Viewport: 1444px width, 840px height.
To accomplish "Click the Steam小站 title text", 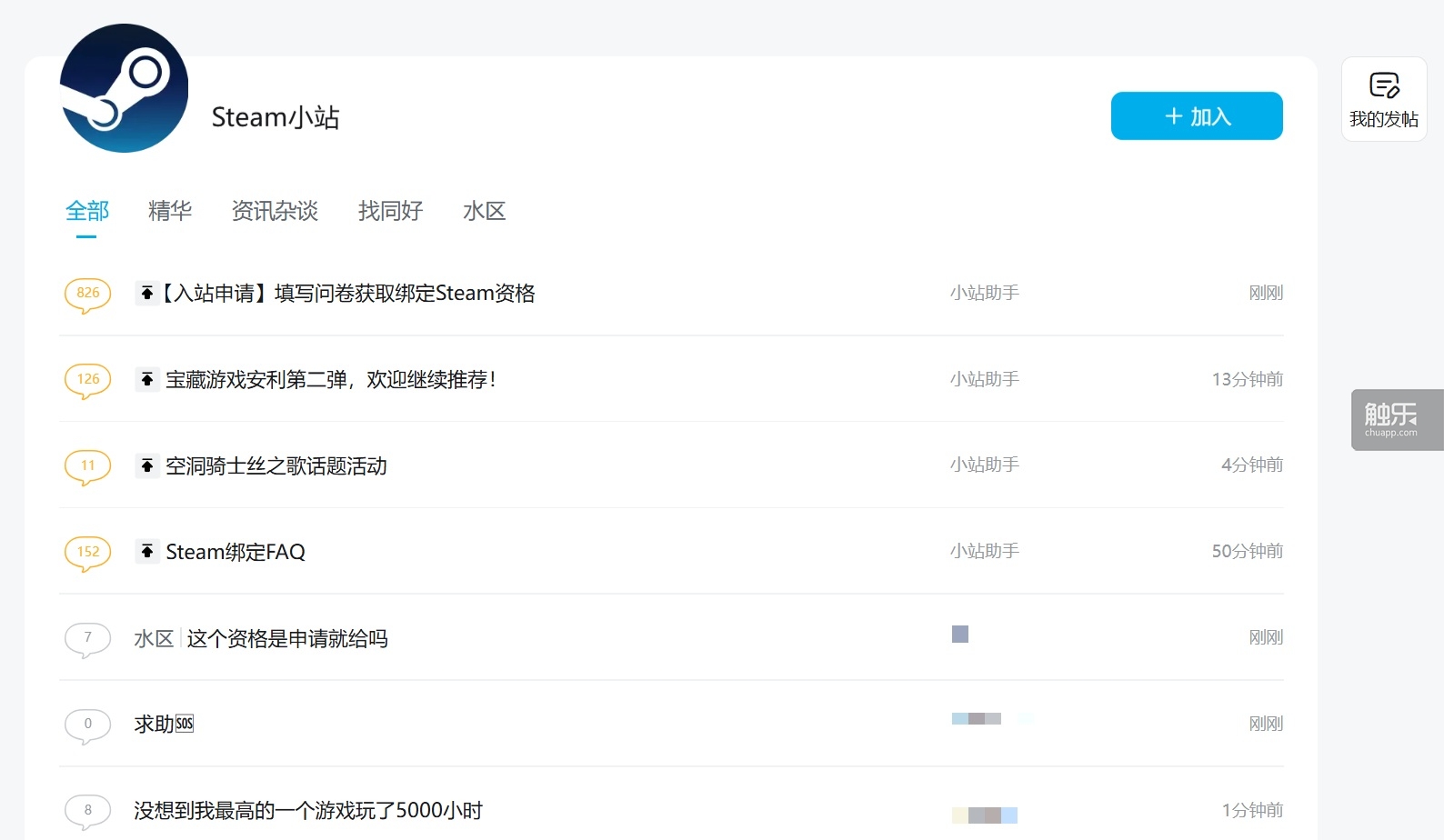I will (276, 117).
